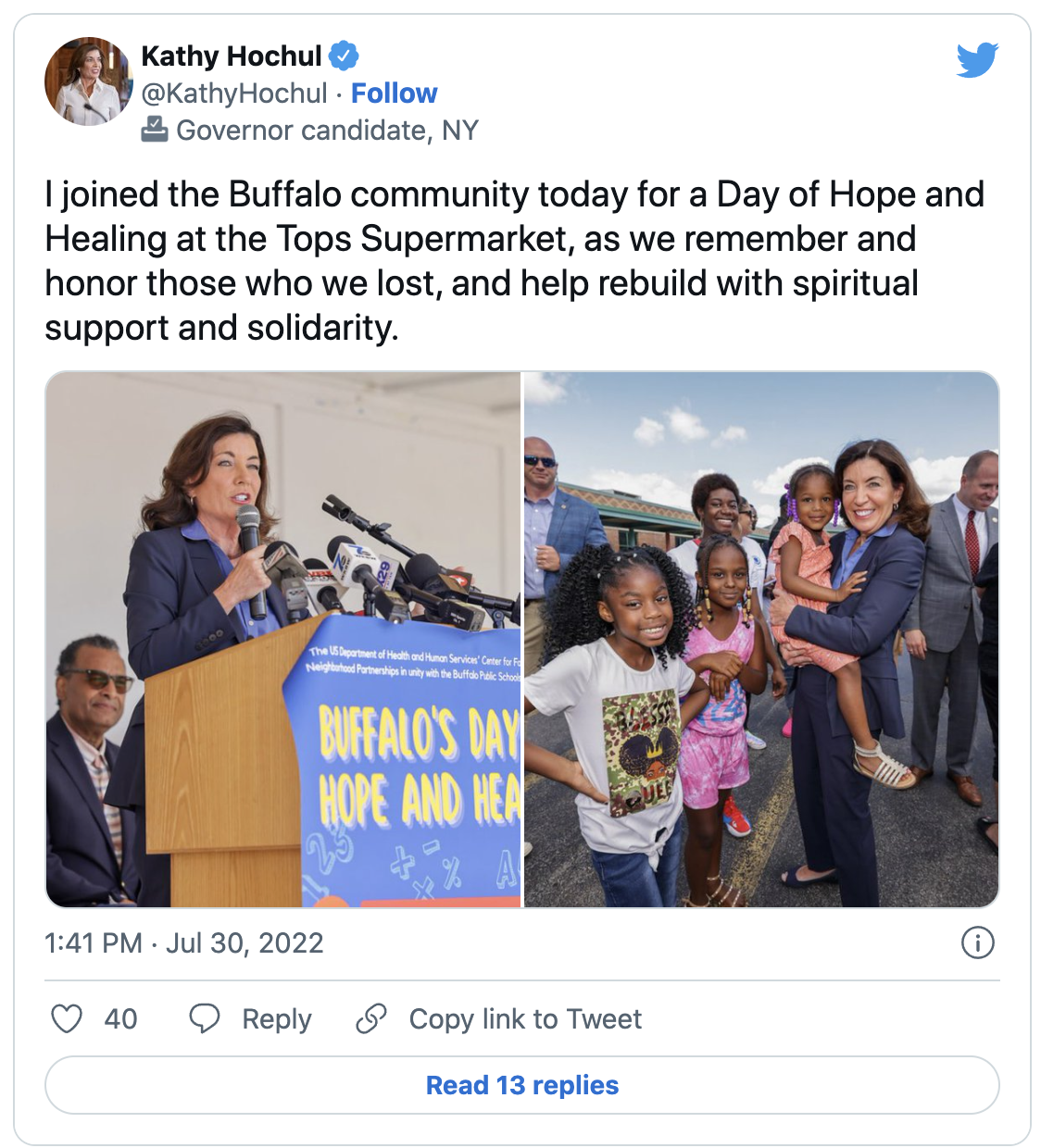Select Copy link to Tweet
The height and width of the screenshot is (1148, 1041).
525,1018
